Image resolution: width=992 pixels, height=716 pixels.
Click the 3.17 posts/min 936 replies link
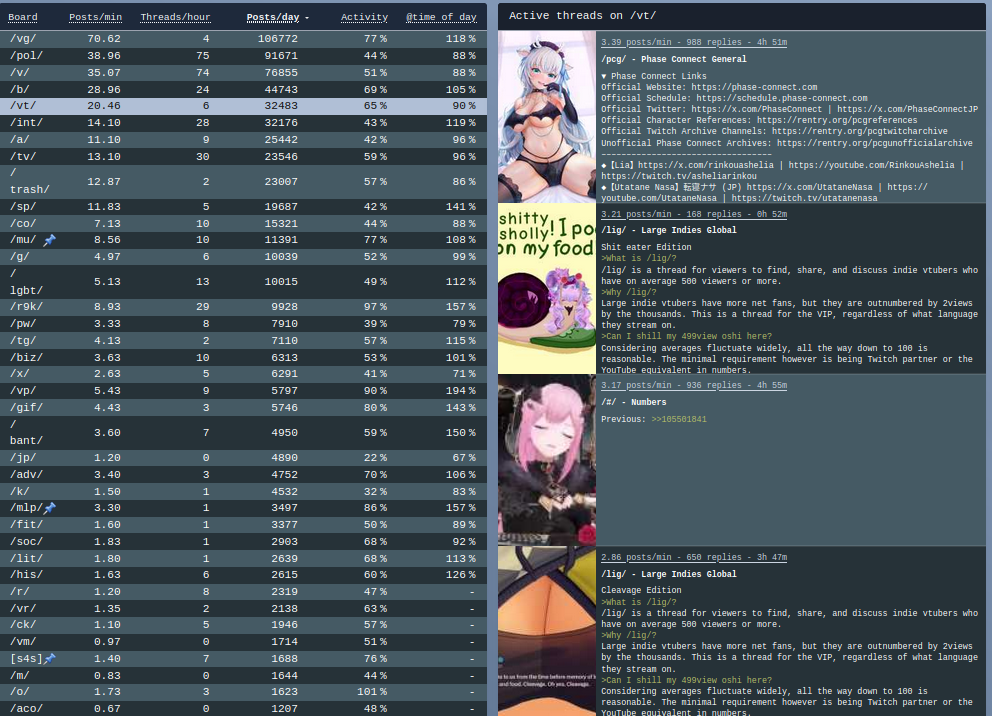click(x=693, y=386)
